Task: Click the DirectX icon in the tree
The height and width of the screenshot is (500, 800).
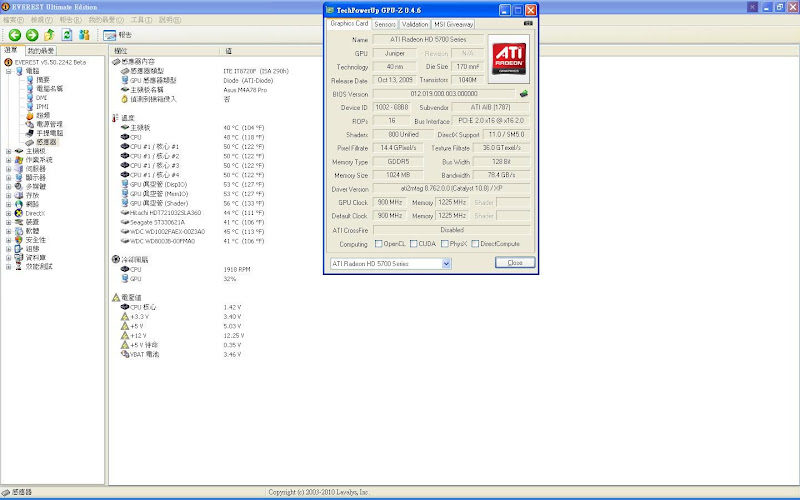Action: point(19,213)
